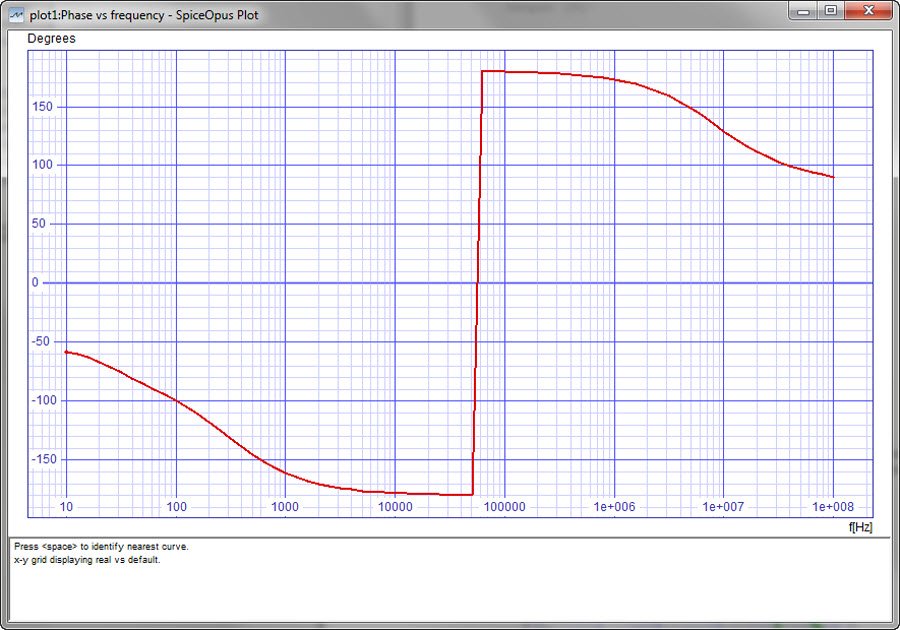
Task: Click the 'f[Hz]' x-axis label
Action: (x=860, y=527)
